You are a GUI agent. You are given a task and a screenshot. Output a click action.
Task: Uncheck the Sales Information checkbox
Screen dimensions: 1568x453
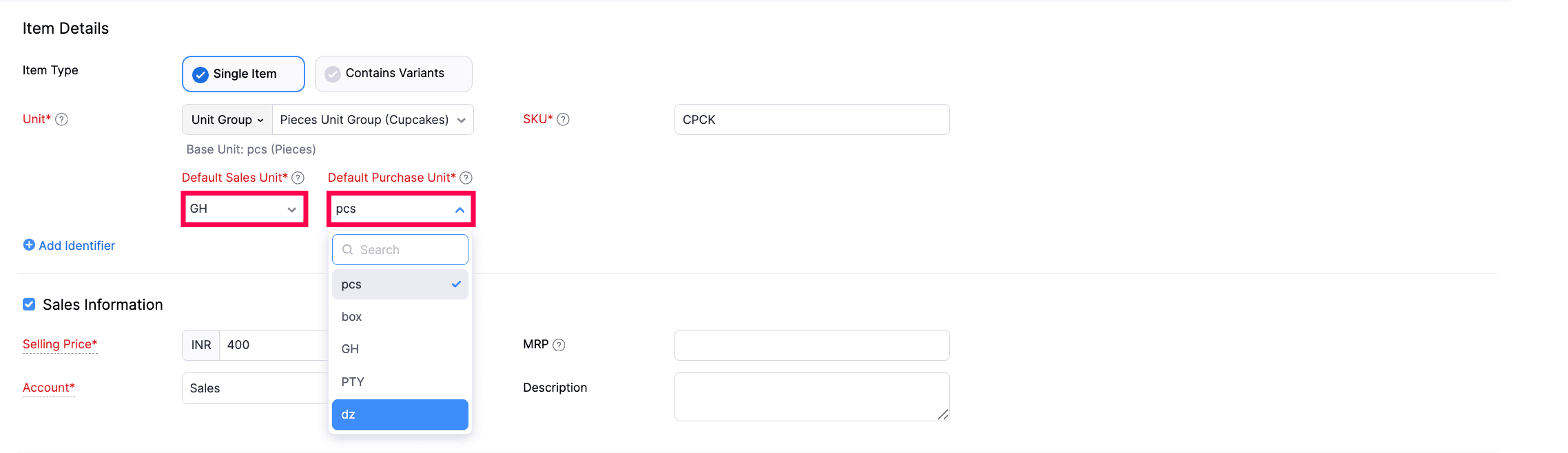pos(28,304)
